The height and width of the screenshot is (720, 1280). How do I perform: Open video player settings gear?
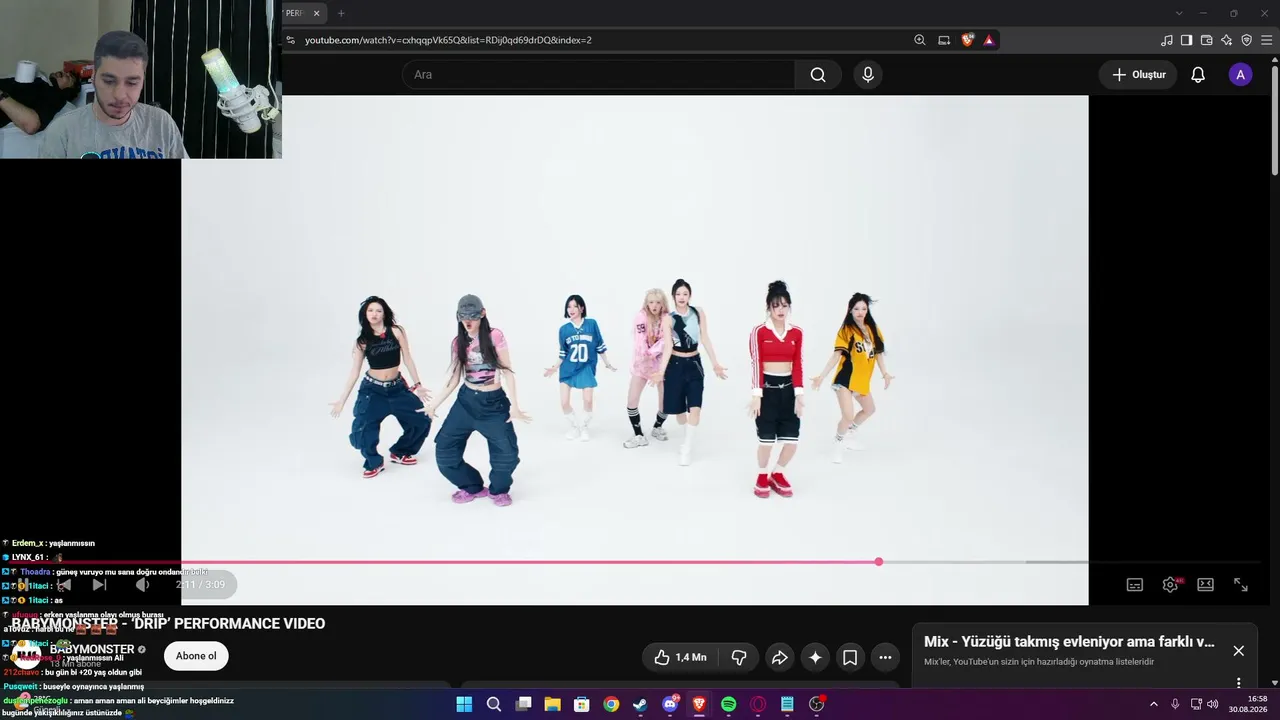click(1170, 585)
